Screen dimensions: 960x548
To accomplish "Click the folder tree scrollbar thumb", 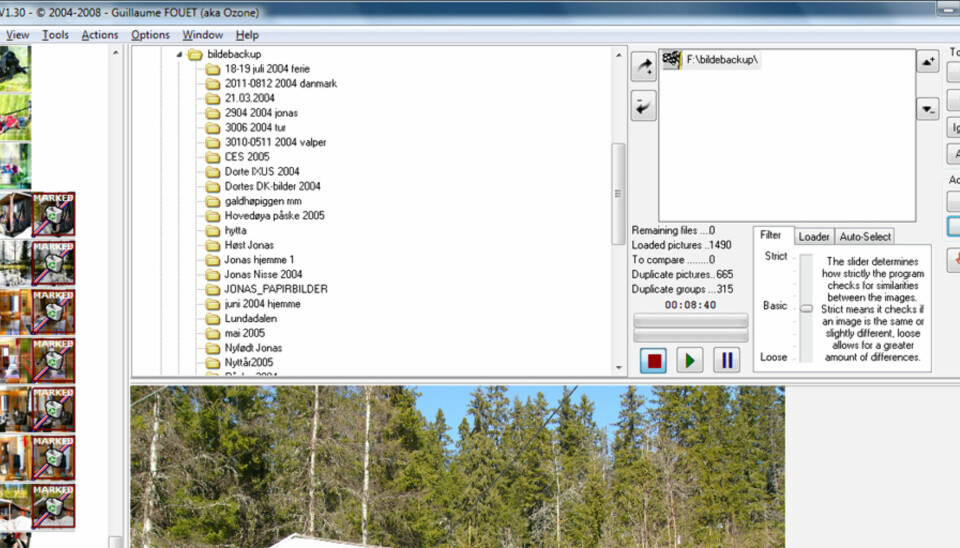I will [x=618, y=193].
